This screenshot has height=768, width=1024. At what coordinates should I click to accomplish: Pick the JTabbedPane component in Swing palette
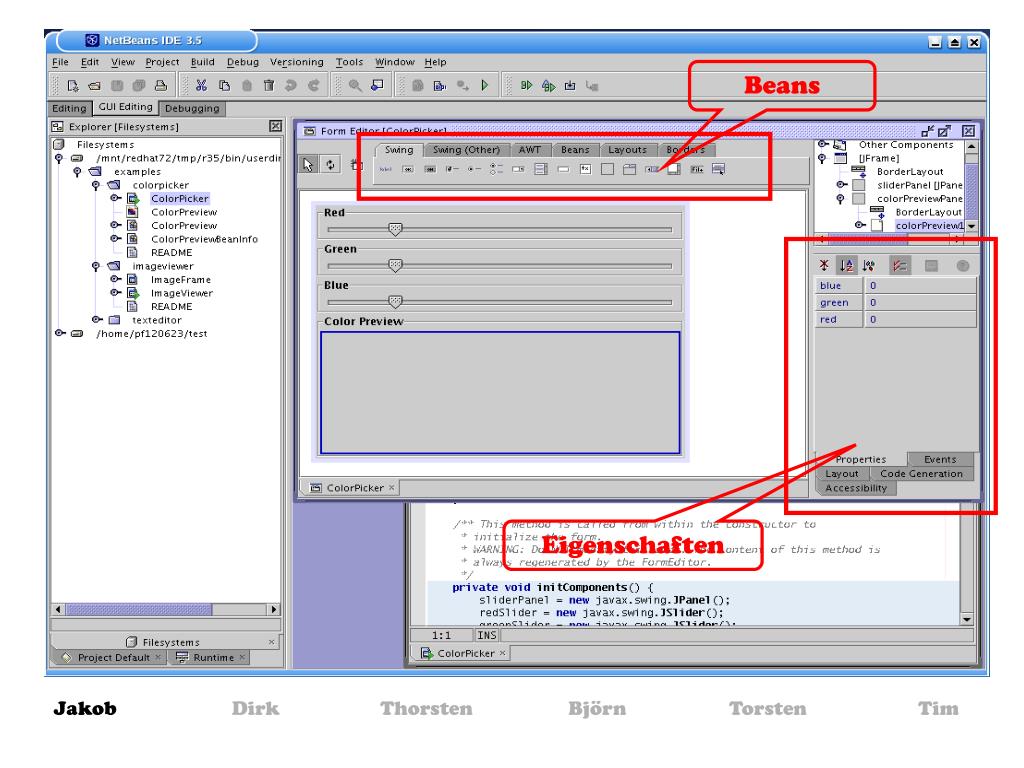coord(630,170)
